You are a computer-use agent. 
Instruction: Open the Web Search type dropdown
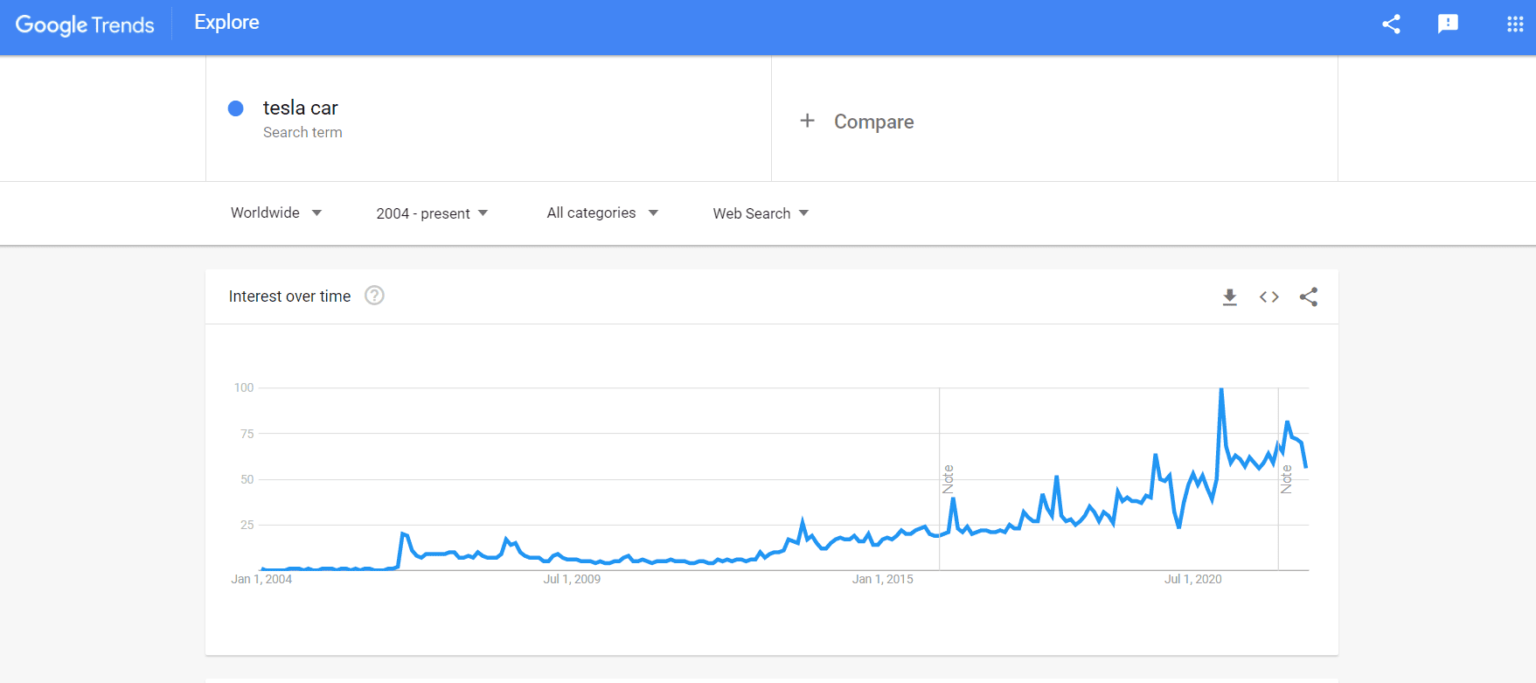click(760, 213)
